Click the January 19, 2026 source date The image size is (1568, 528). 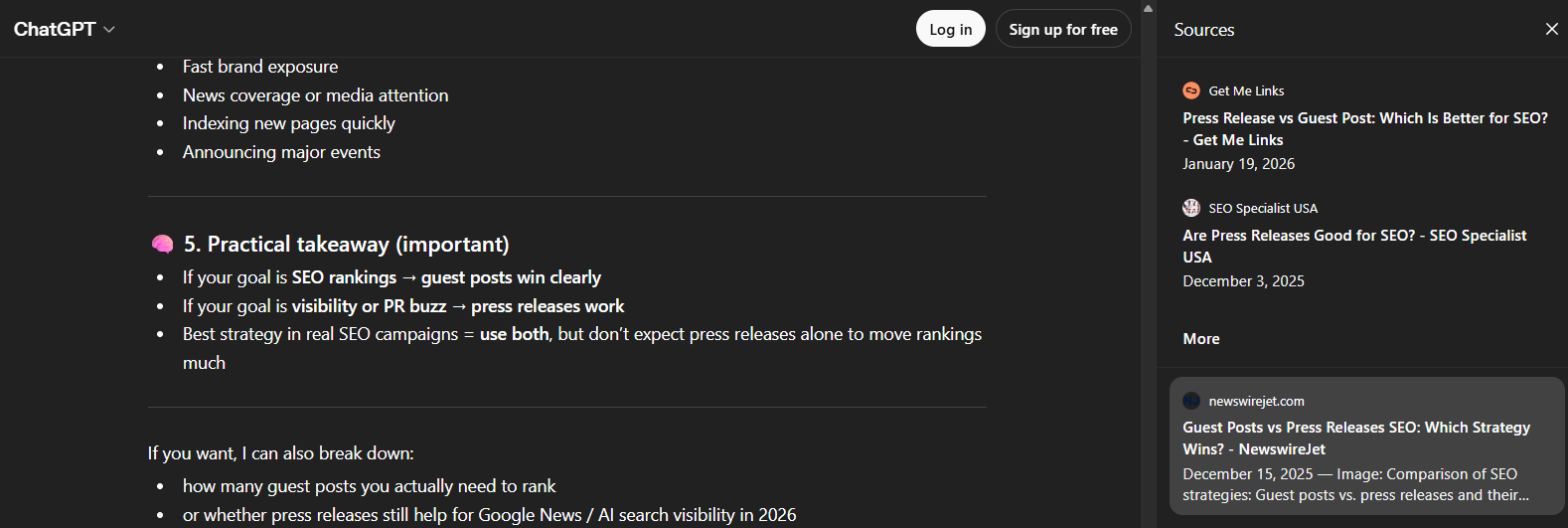[x=1238, y=164]
